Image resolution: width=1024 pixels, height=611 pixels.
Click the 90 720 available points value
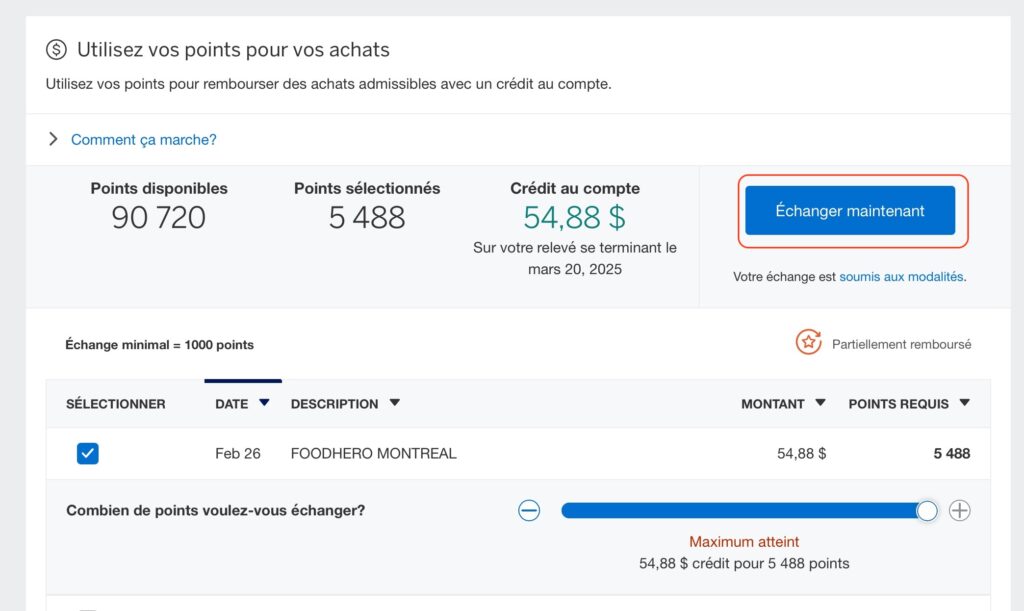coord(159,217)
